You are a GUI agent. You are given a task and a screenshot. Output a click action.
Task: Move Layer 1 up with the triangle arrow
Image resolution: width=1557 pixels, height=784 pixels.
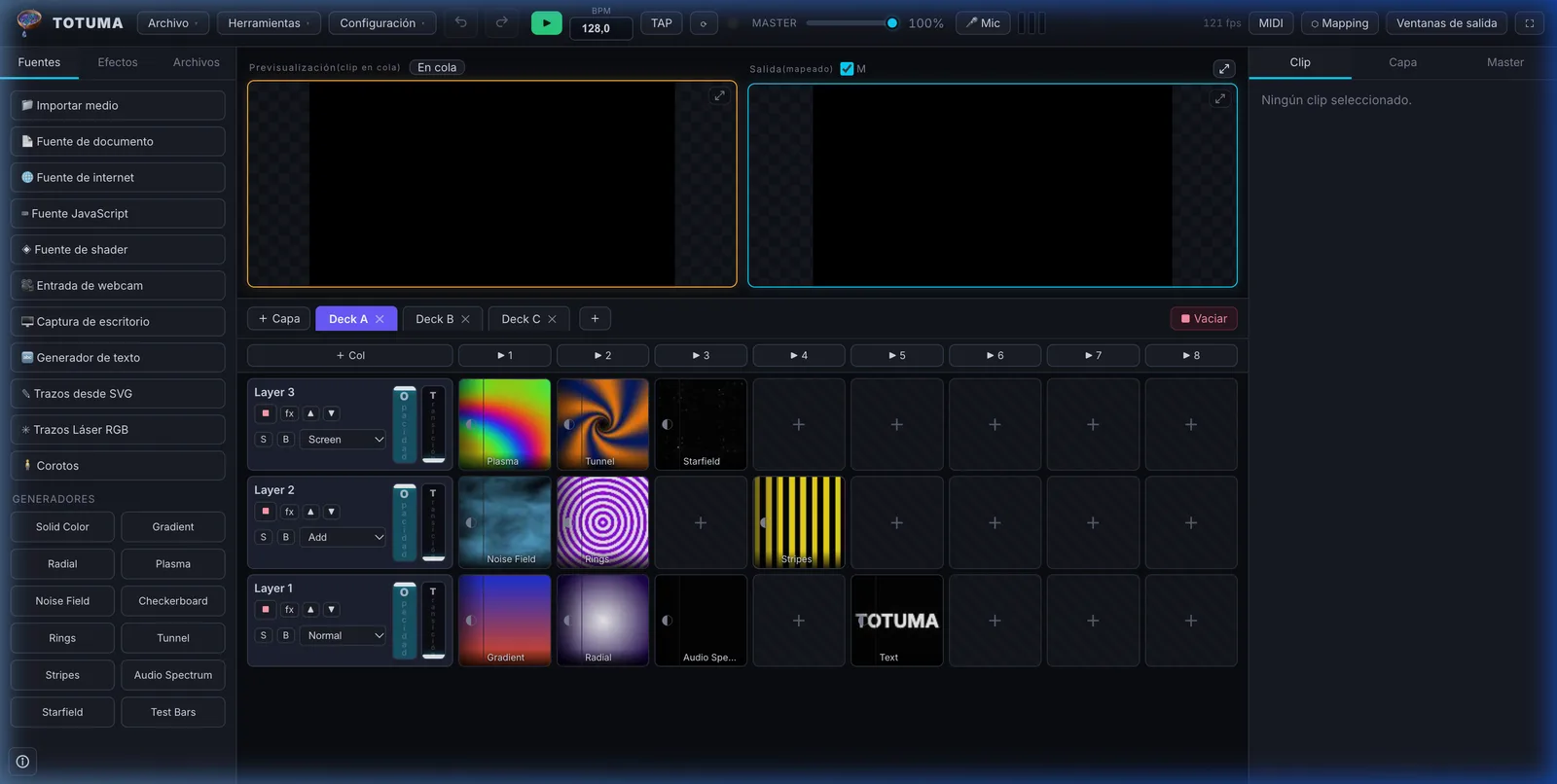tap(310, 610)
